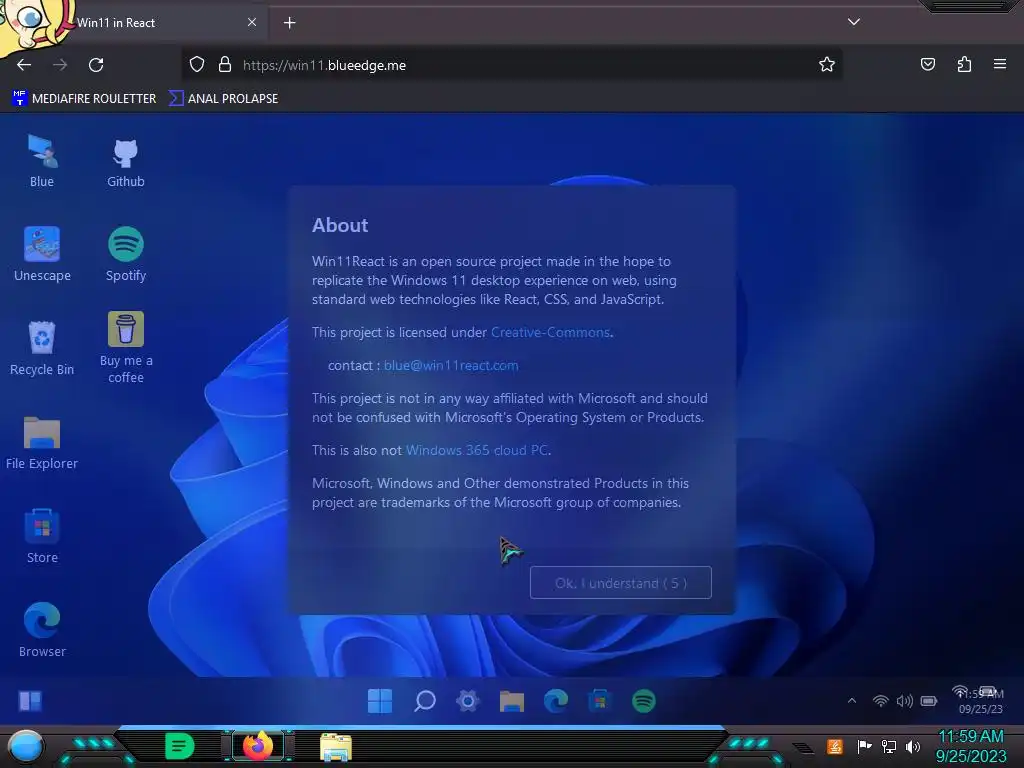Open the Windows 365 cloud PC link
This screenshot has width=1024, height=768.
(x=477, y=451)
